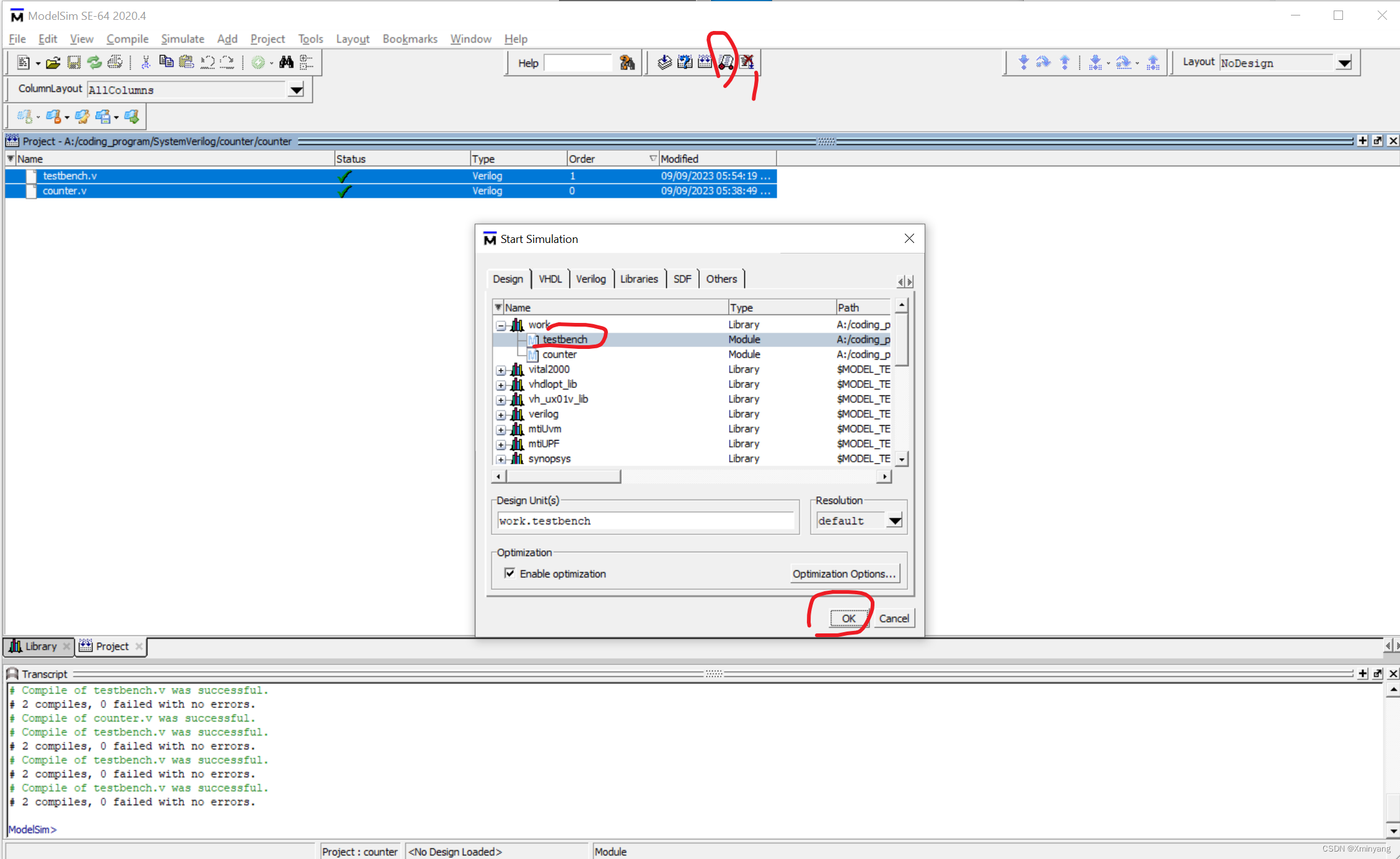This screenshot has height=859, width=1400.
Task: Select counter.v in the Project list
Action: [x=390, y=191]
